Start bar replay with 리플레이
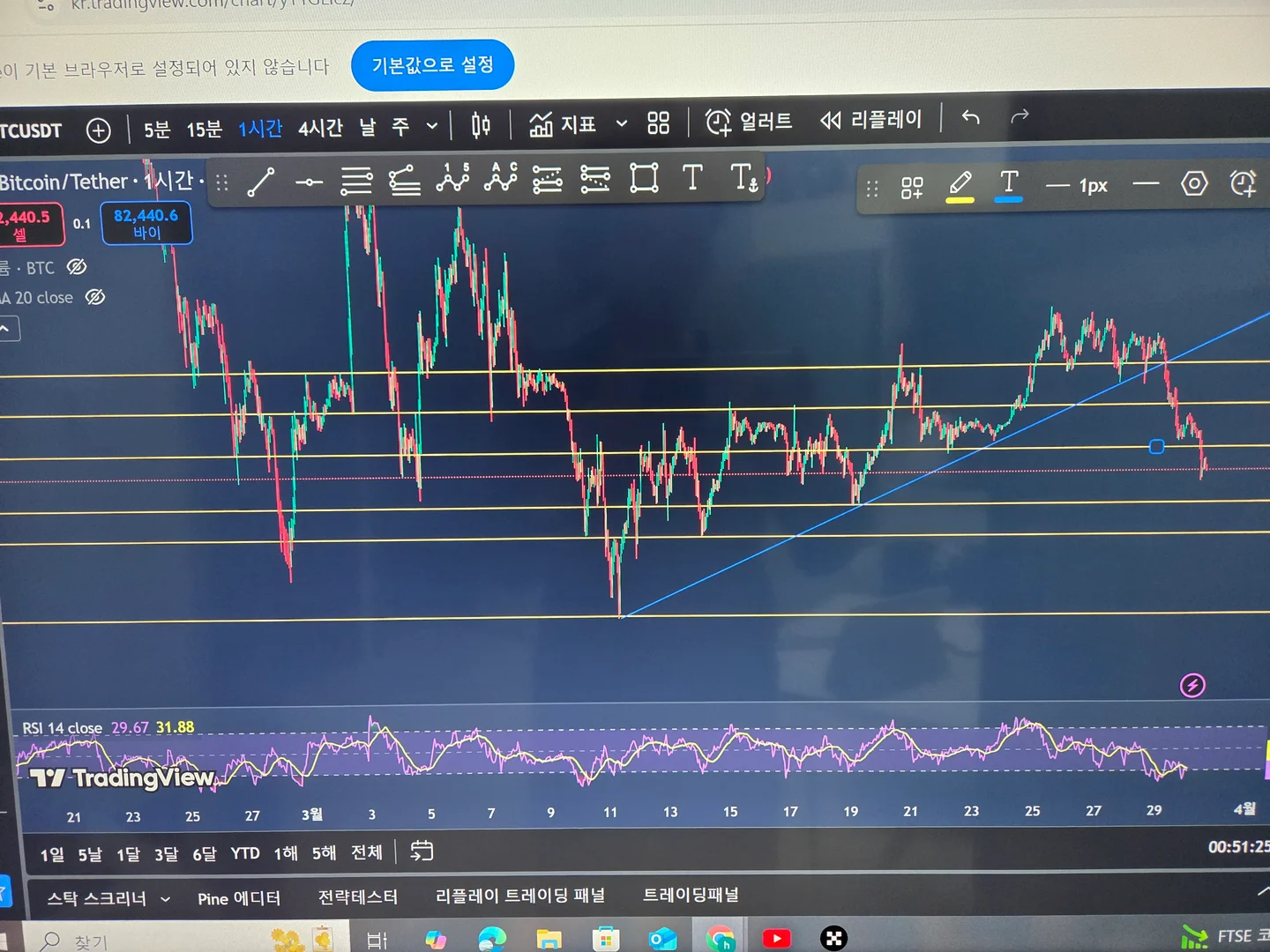The height and width of the screenshot is (952, 1270). point(871,119)
